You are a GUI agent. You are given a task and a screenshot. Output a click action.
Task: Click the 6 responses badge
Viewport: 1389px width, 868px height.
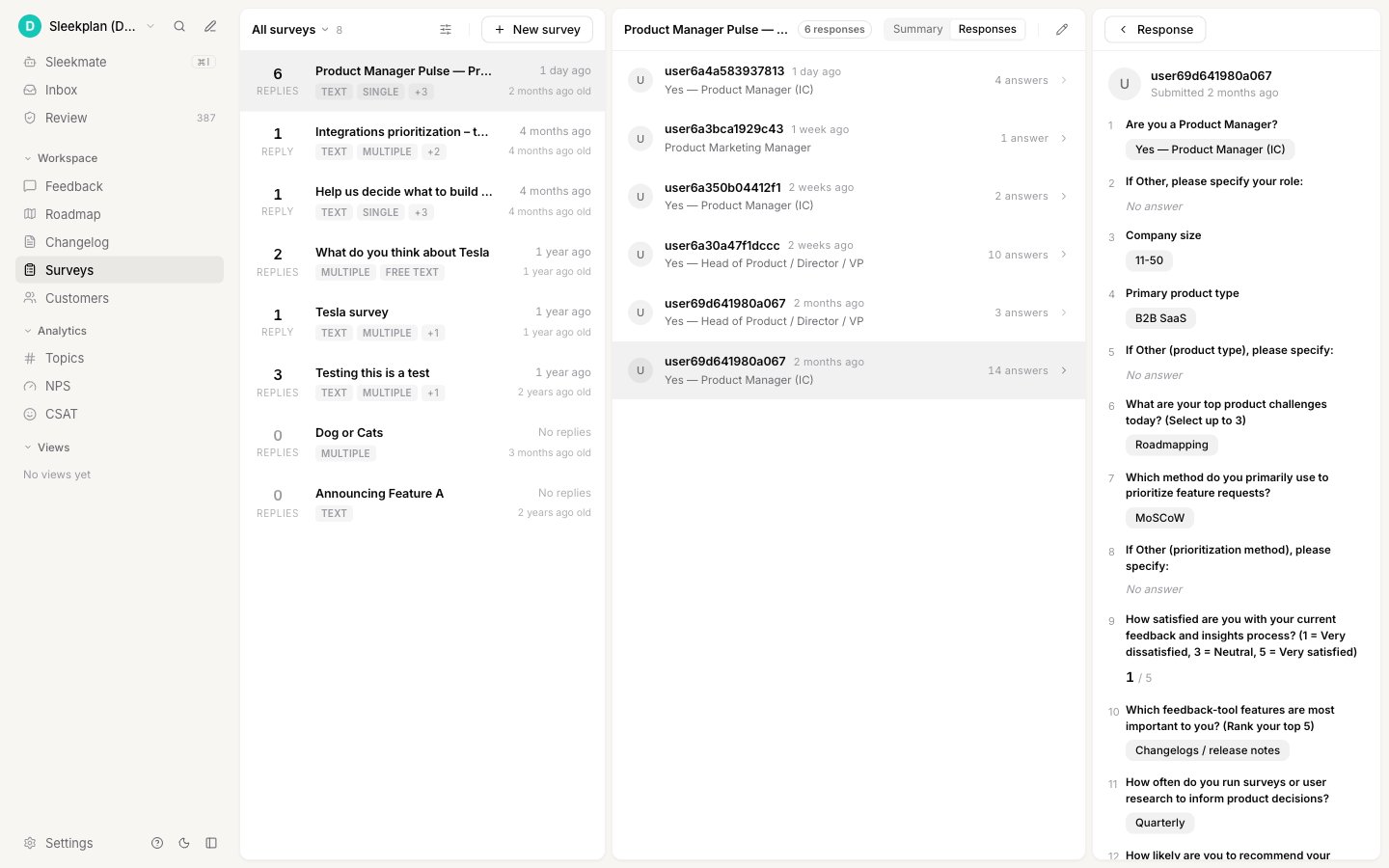[x=834, y=30]
